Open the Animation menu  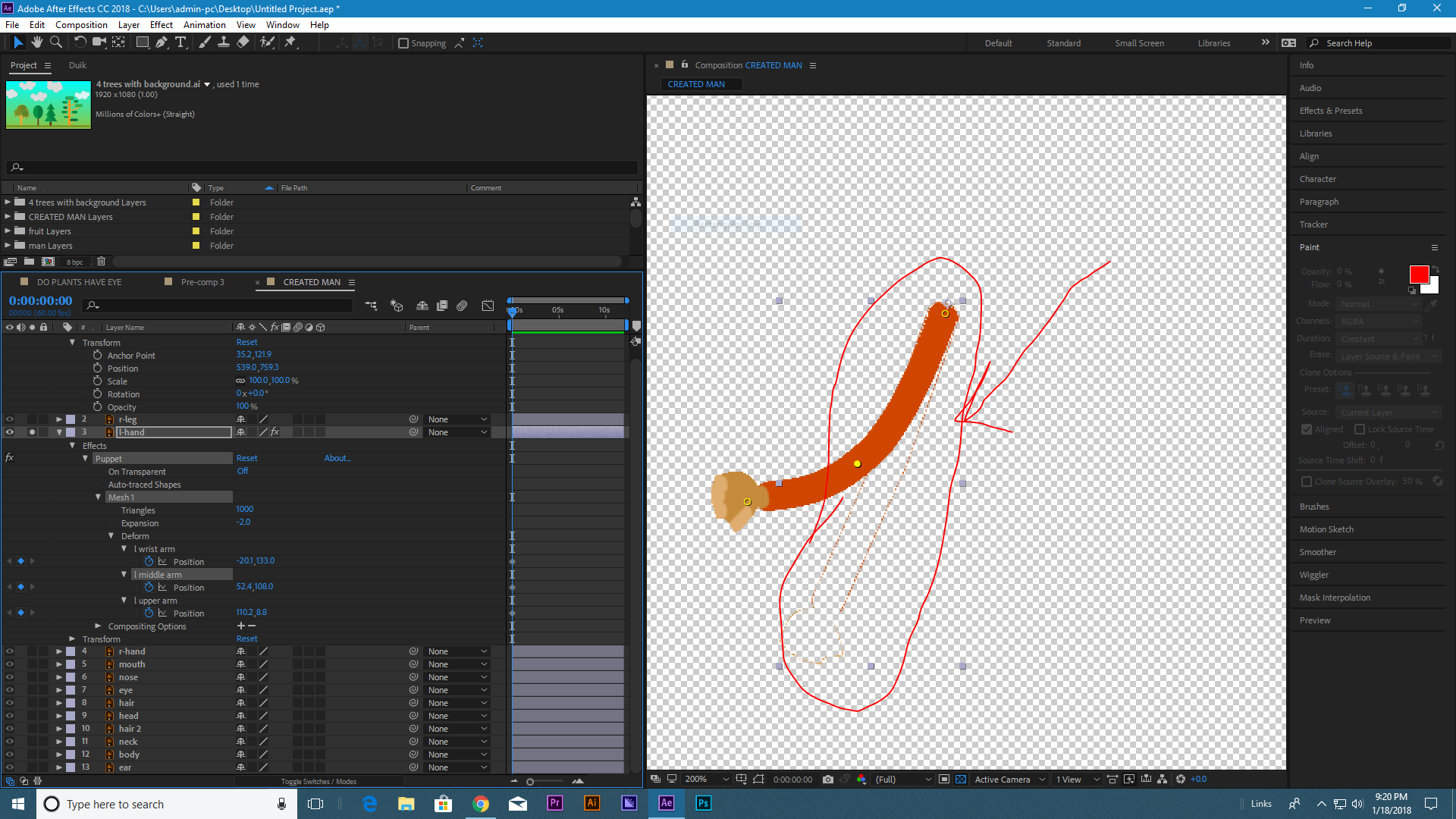pyautogui.click(x=205, y=24)
